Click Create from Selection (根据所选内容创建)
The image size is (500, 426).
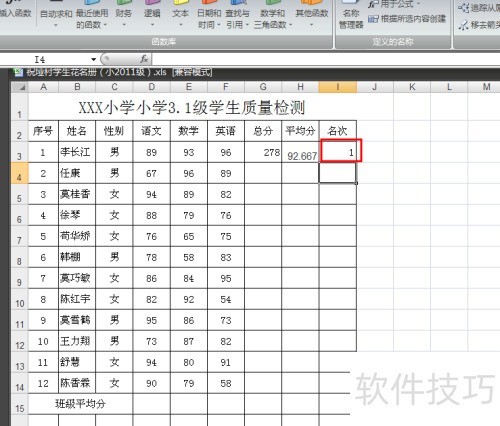click(407, 19)
